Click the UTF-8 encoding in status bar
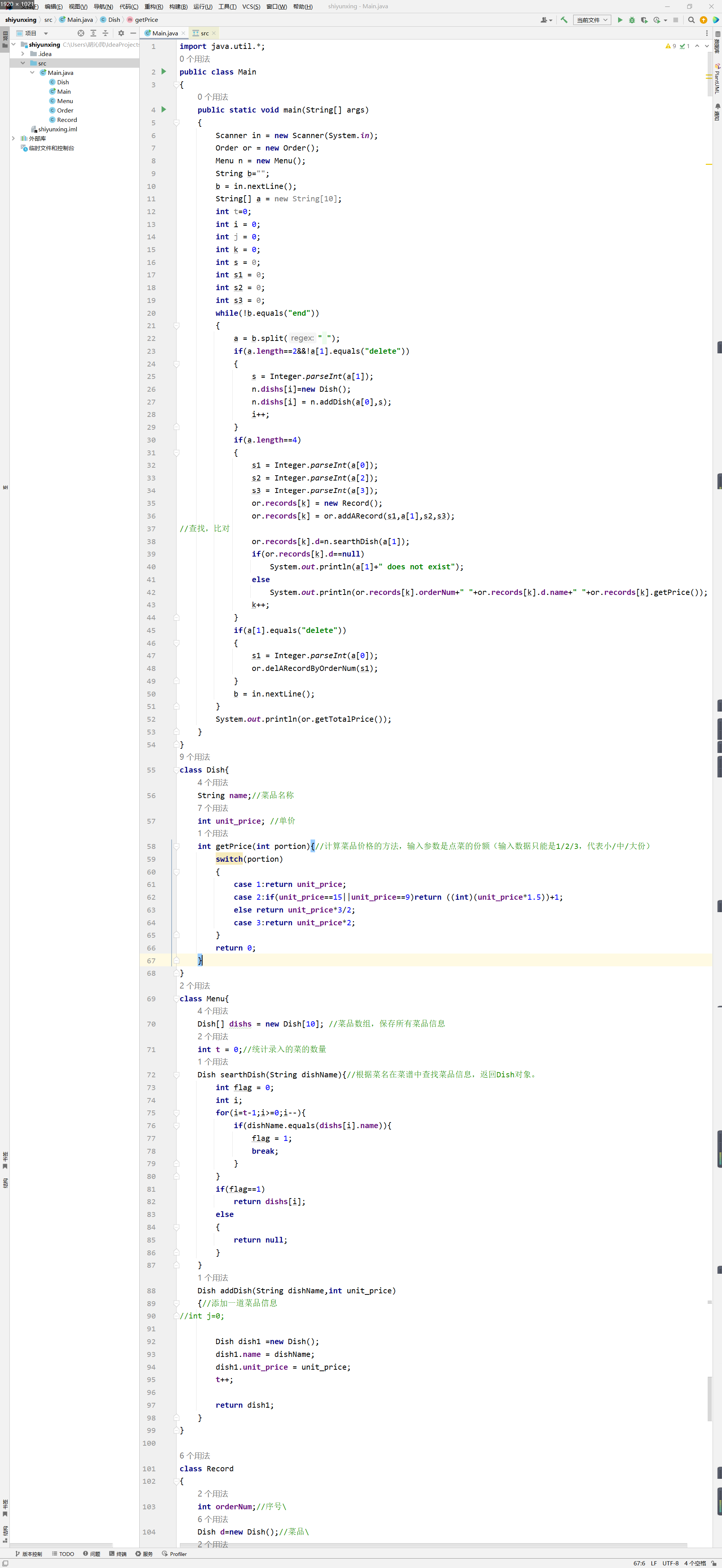 coord(670,1563)
